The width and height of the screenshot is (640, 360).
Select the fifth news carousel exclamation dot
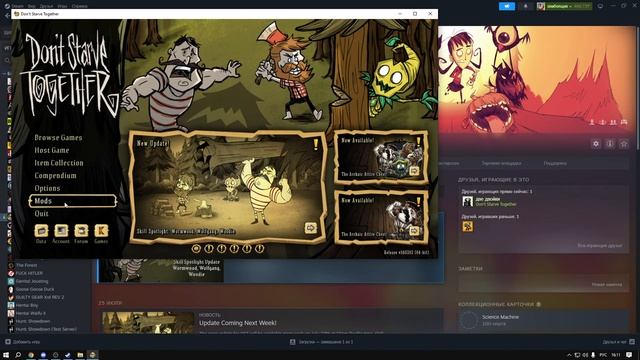pos(247,248)
